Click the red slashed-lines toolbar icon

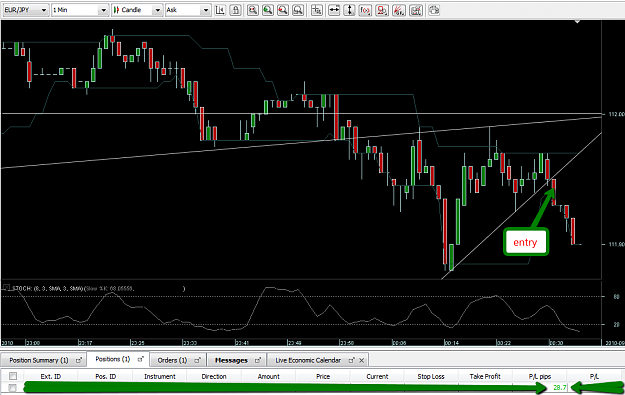click(x=399, y=10)
